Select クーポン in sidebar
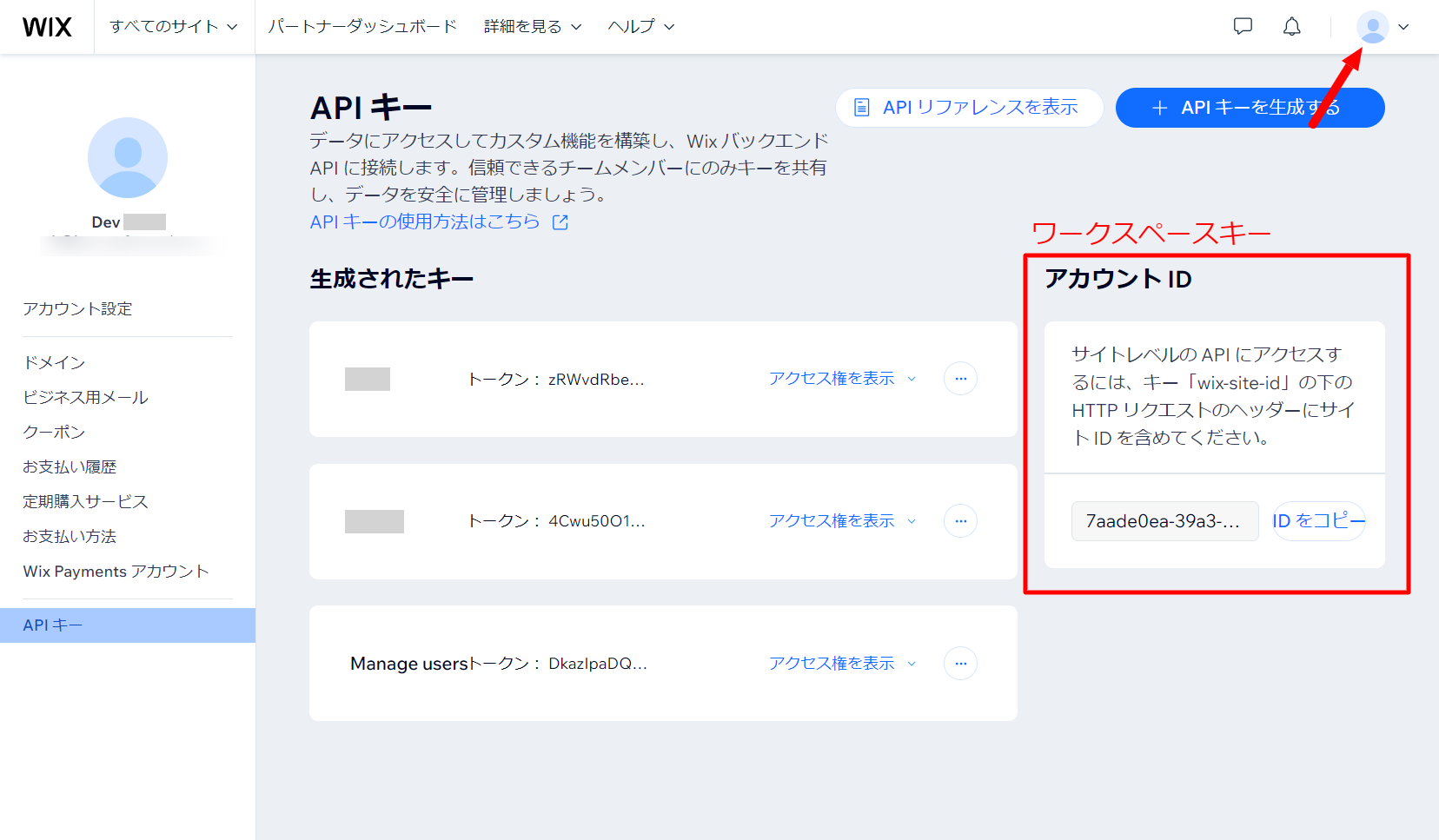Viewport: 1439px width, 840px height. click(54, 433)
